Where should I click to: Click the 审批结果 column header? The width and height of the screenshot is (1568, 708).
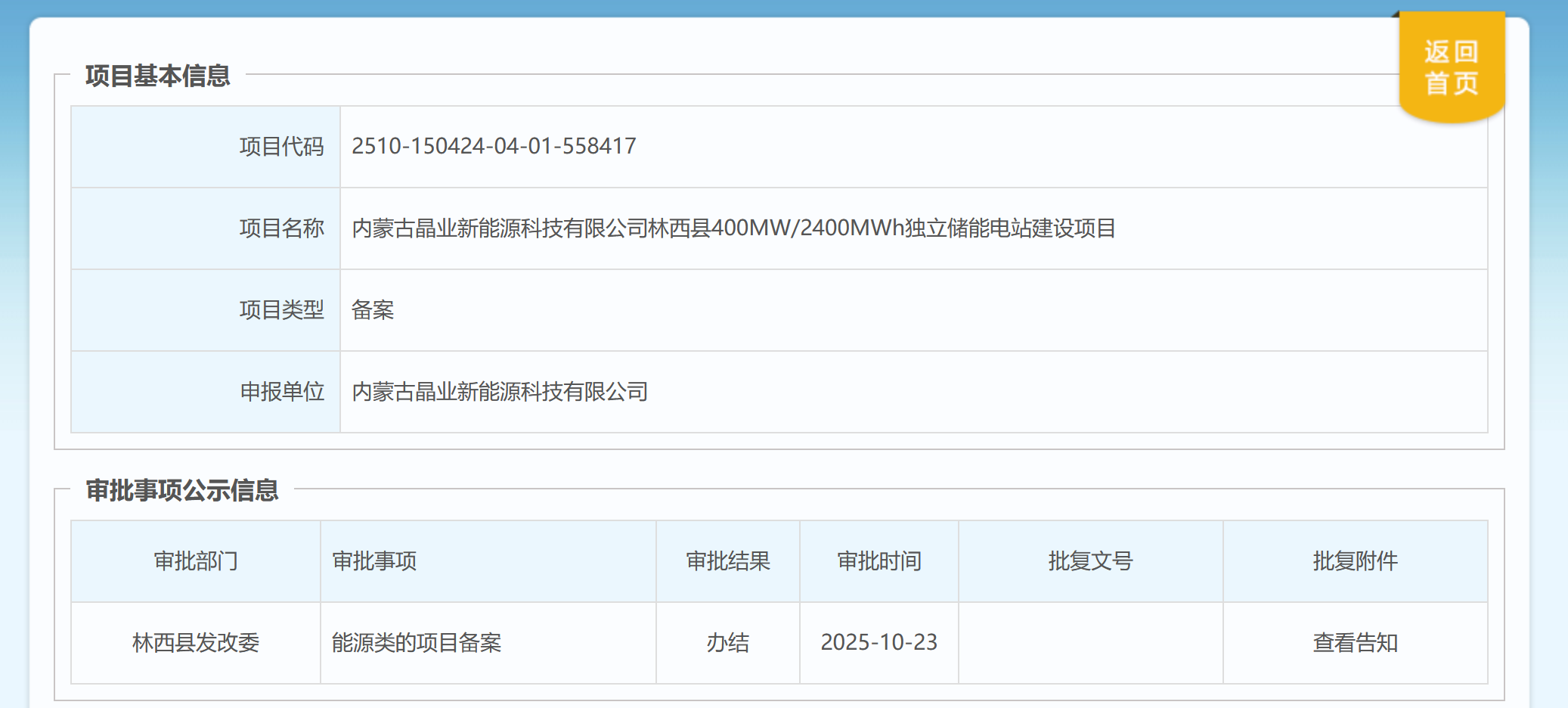[727, 561]
